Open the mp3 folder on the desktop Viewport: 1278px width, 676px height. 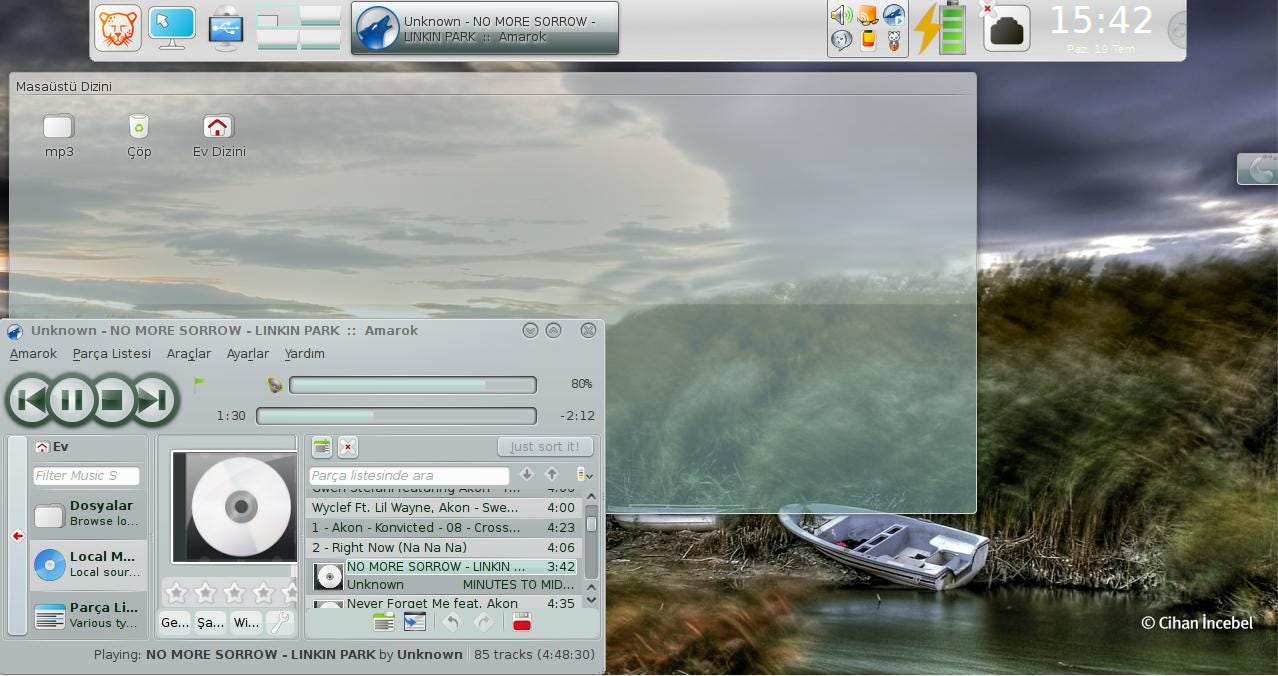tap(59, 137)
